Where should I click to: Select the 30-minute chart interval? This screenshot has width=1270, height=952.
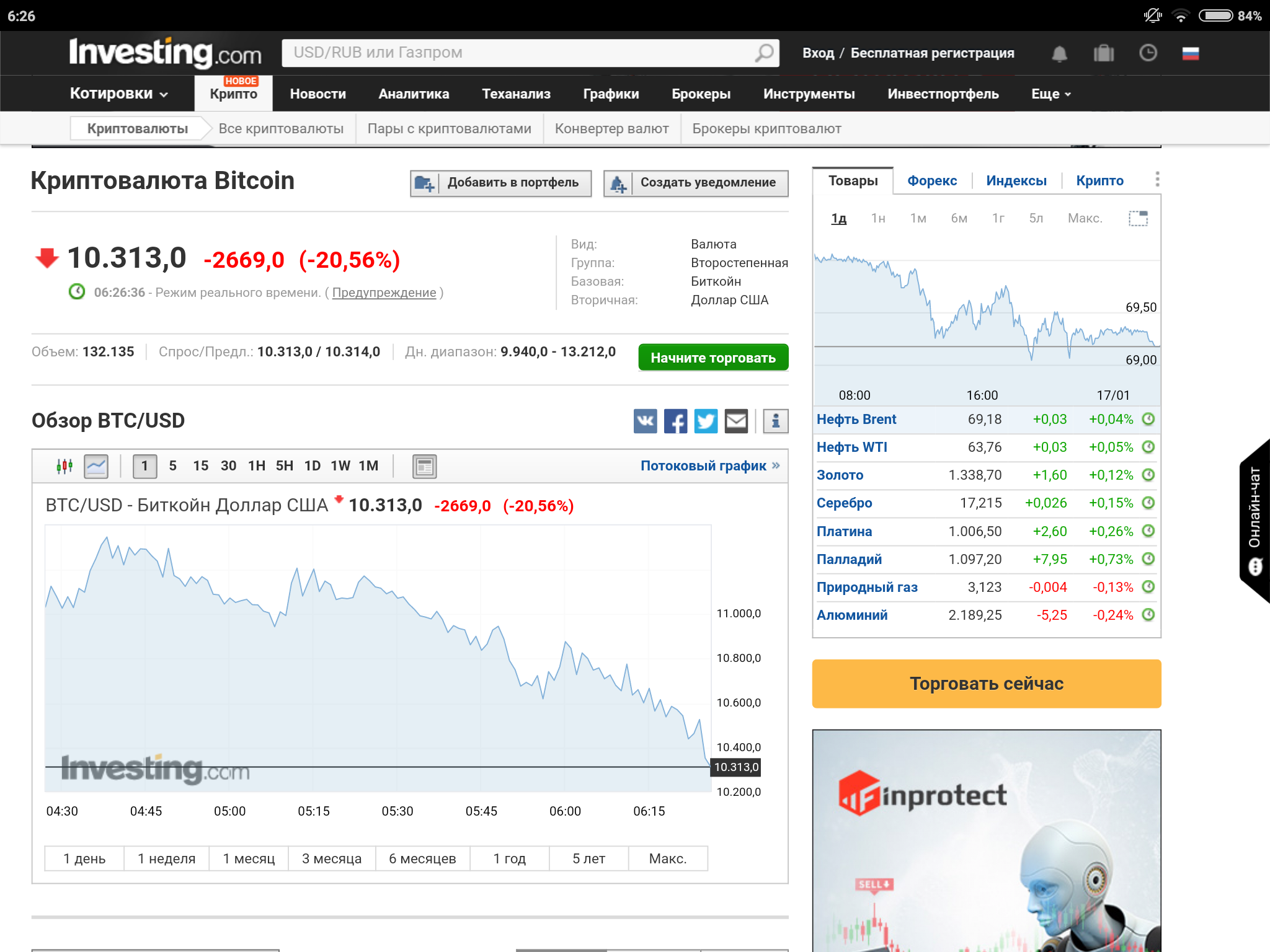(x=228, y=466)
